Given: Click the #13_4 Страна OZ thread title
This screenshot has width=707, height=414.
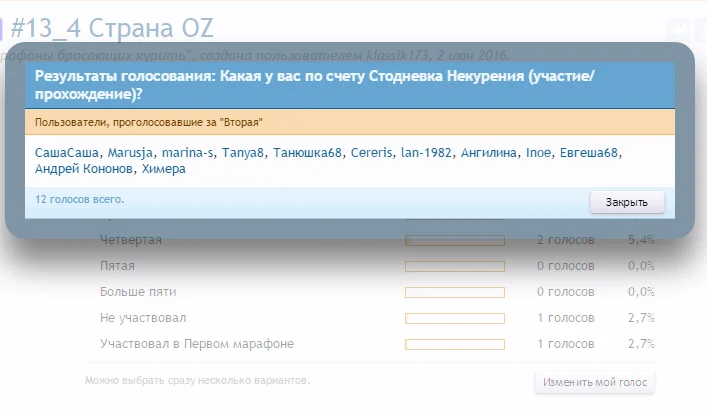Looking at the screenshot, I should point(112,28).
